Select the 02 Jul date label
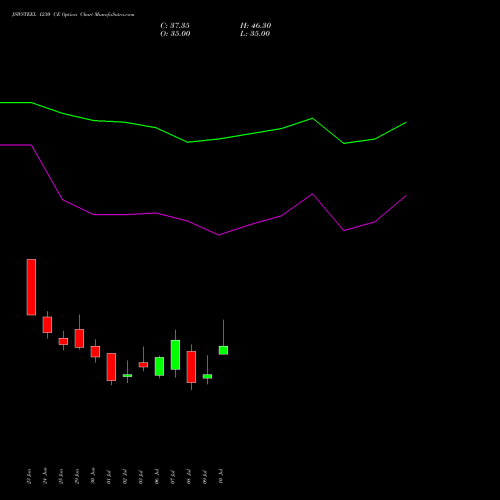Image resolution: width=500 pixels, height=500 pixels. 125,476
